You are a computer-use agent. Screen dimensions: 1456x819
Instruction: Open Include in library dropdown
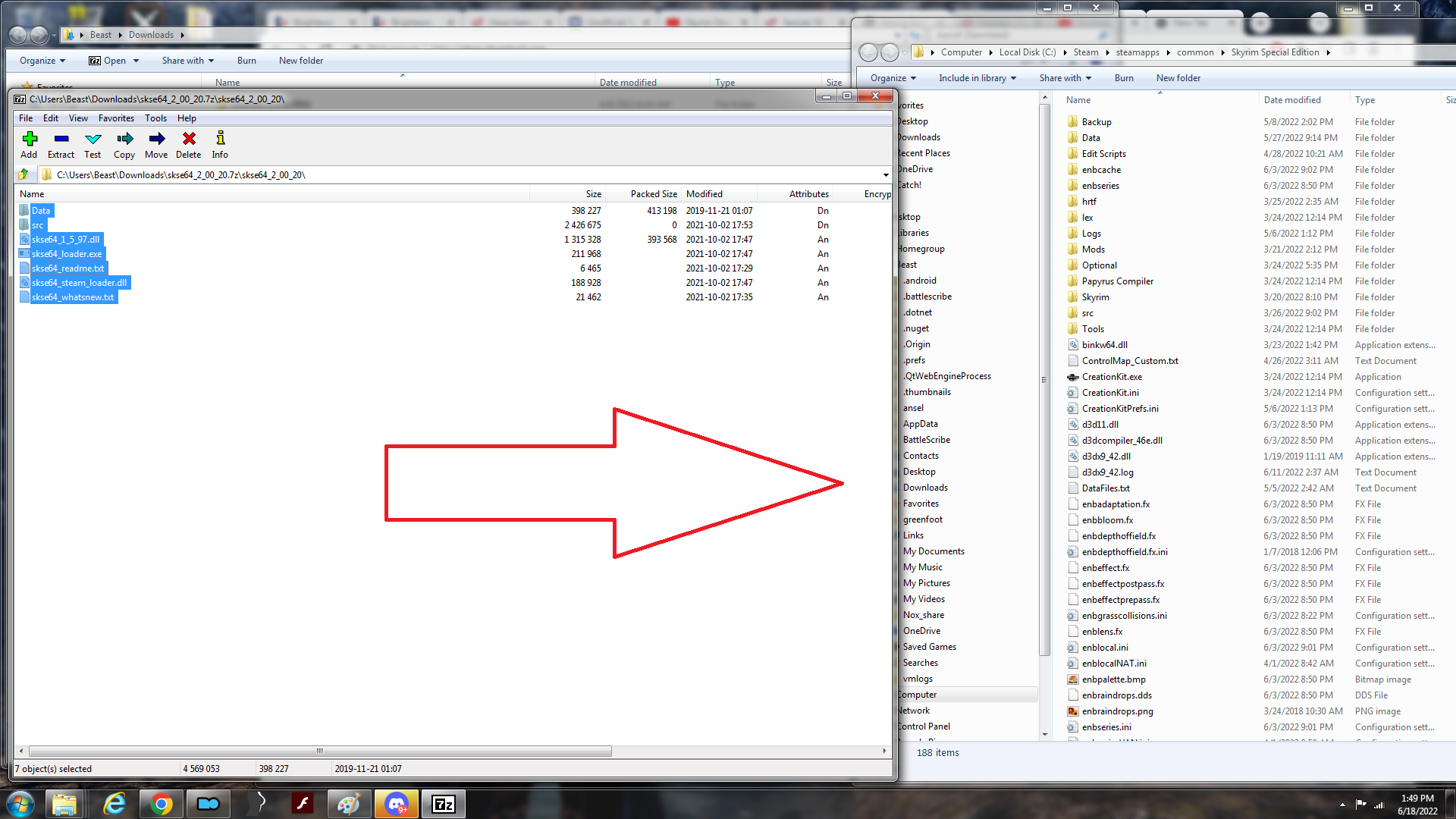pos(977,78)
